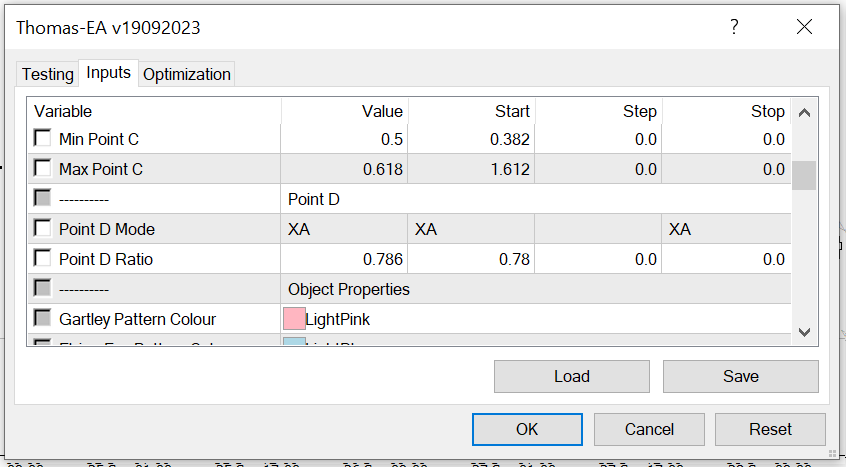The width and height of the screenshot is (846, 467).
Task: Tick the Max Point C checkbox
Action: pyautogui.click(x=42, y=168)
